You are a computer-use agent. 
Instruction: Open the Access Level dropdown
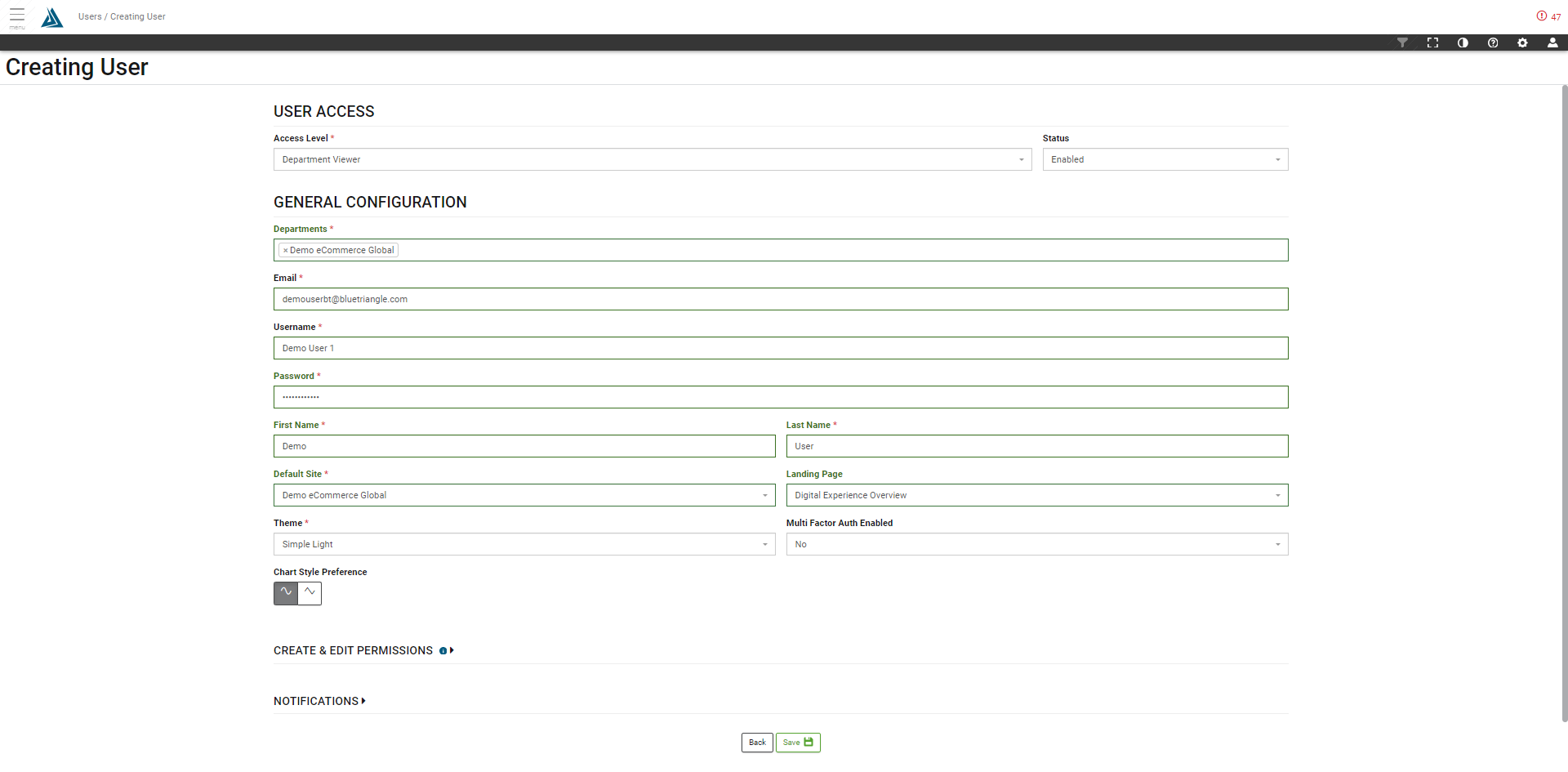click(x=653, y=159)
